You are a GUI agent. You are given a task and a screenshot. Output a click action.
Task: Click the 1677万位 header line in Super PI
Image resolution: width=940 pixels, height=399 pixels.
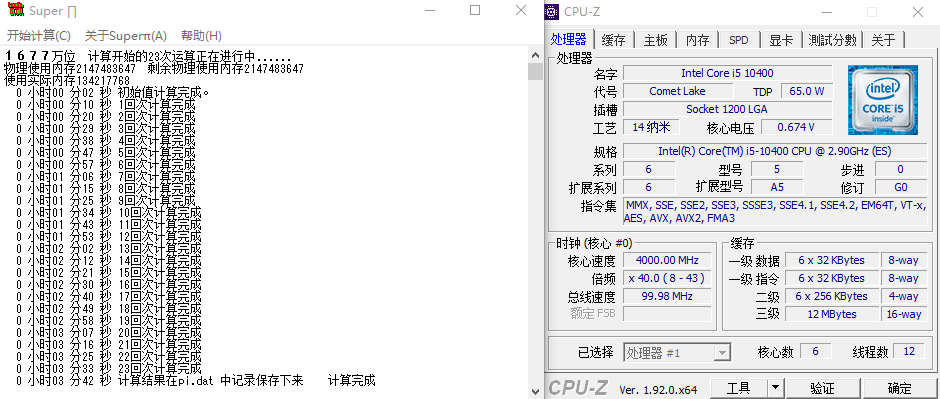click(147, 57)
